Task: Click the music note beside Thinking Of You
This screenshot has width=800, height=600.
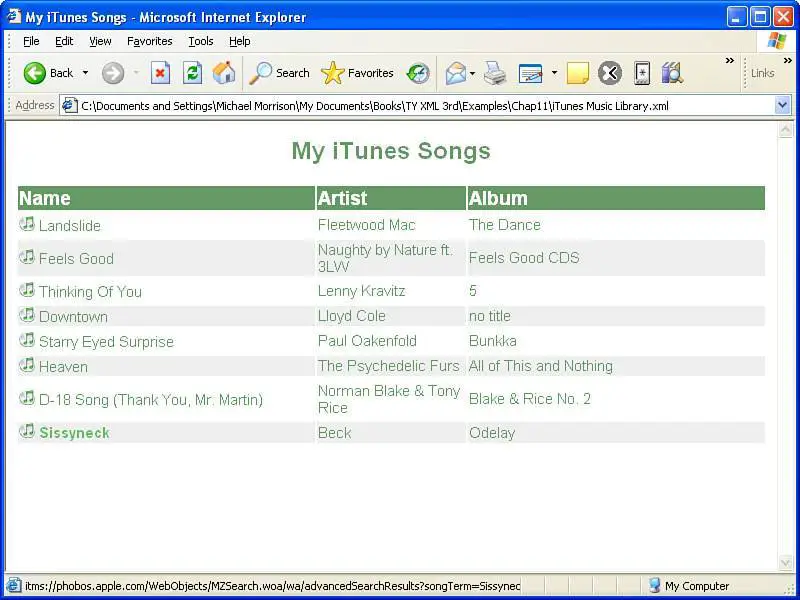Action: tap(27, 290)
